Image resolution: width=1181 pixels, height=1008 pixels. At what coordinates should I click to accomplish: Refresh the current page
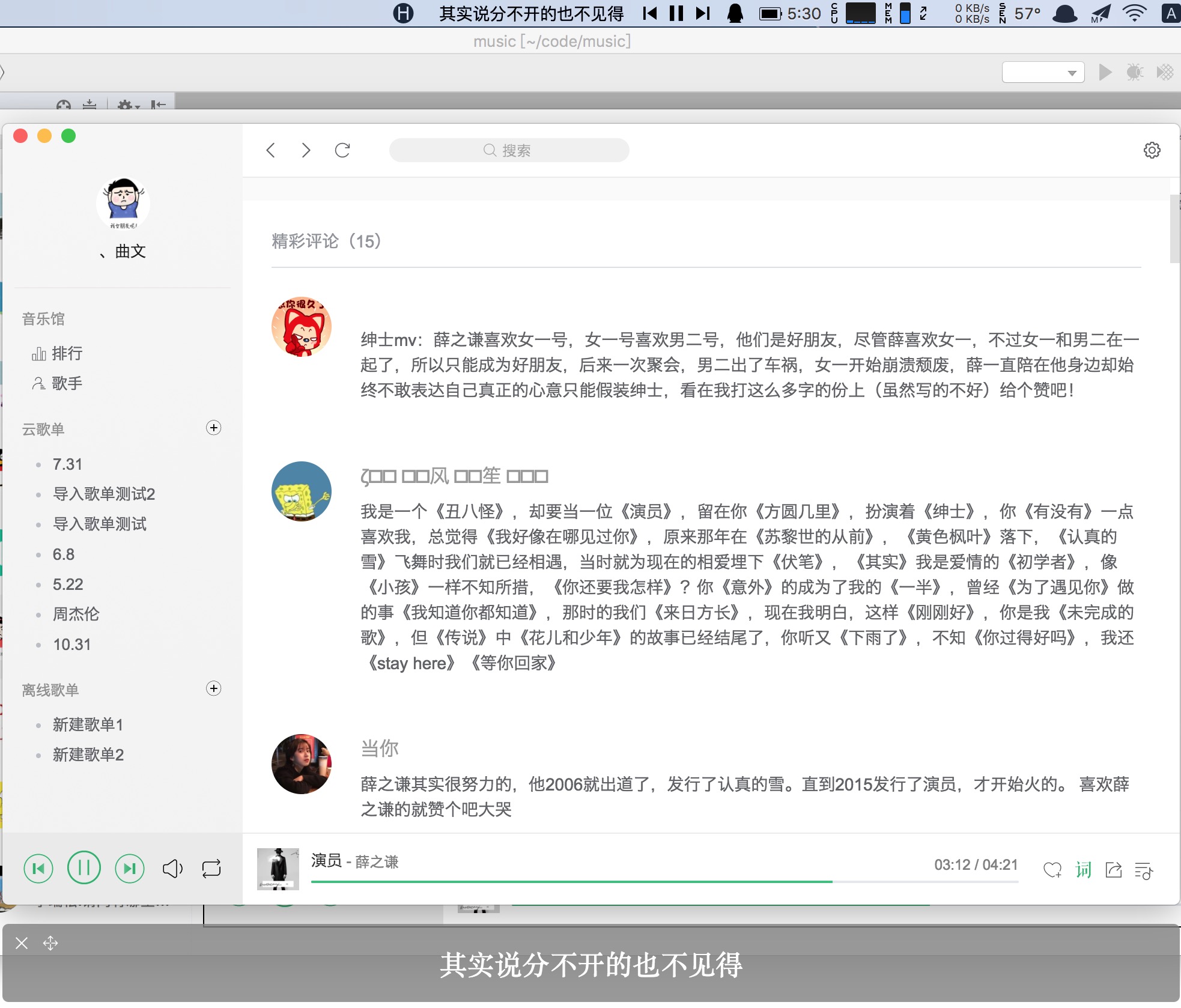(x=342, y=150)
